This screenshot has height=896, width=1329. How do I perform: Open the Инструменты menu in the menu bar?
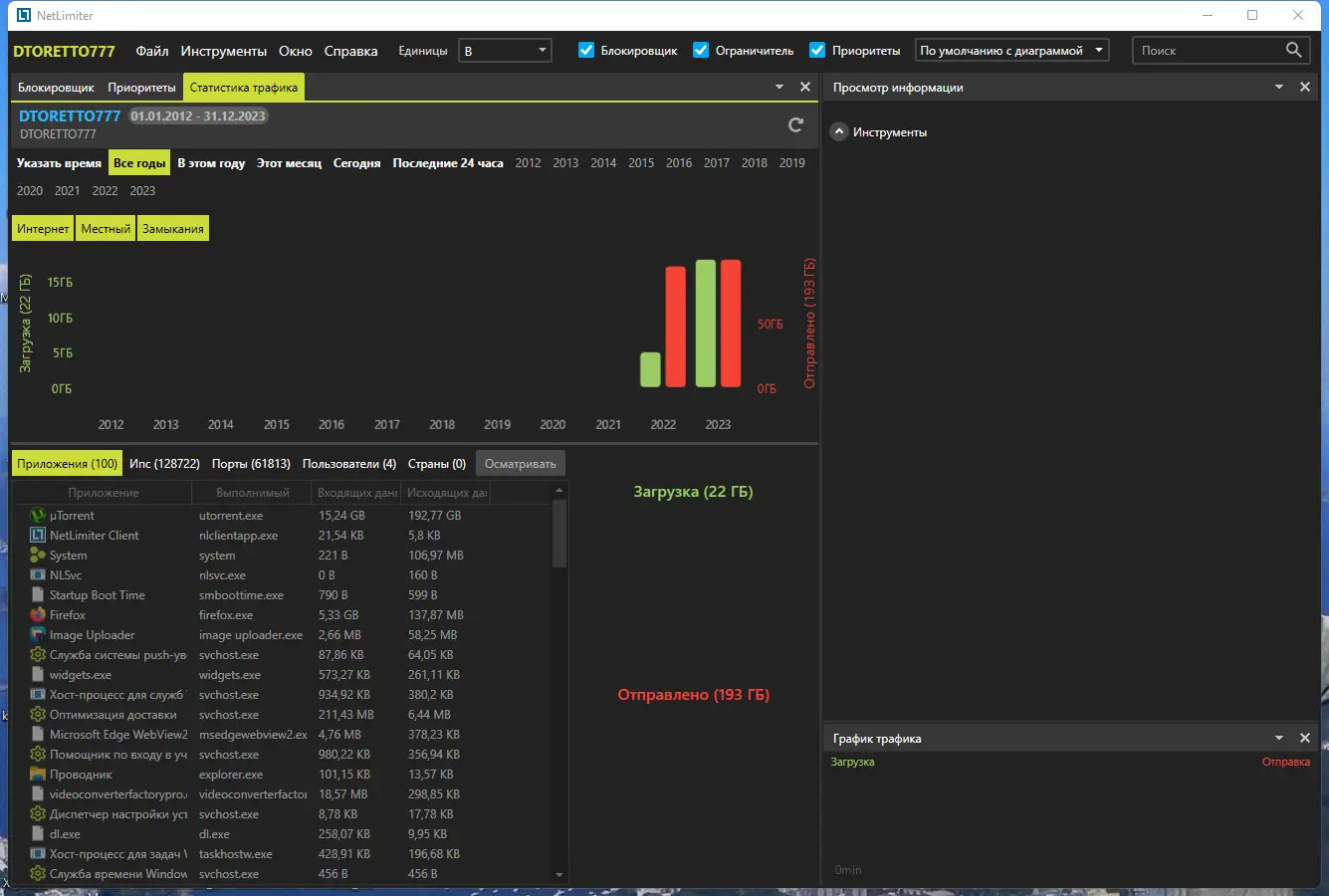pos(224,51)
